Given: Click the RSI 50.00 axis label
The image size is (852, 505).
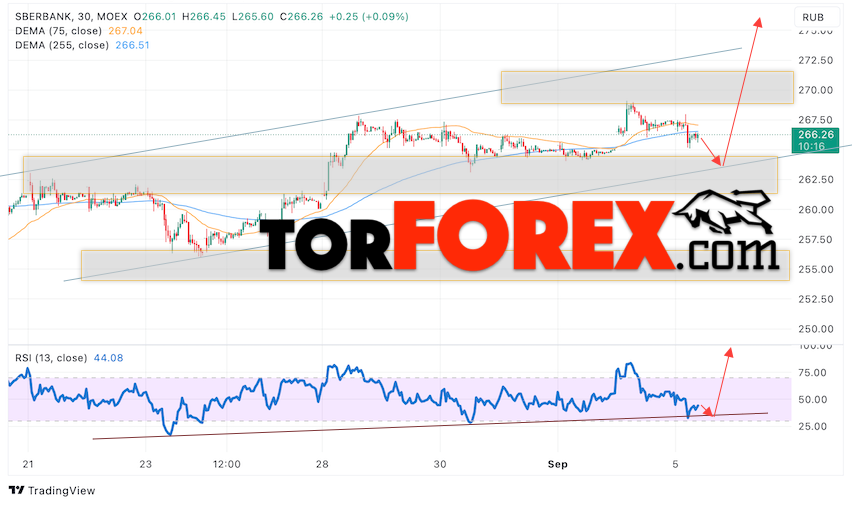Looking at the screenshot, I should click(812, 400).
